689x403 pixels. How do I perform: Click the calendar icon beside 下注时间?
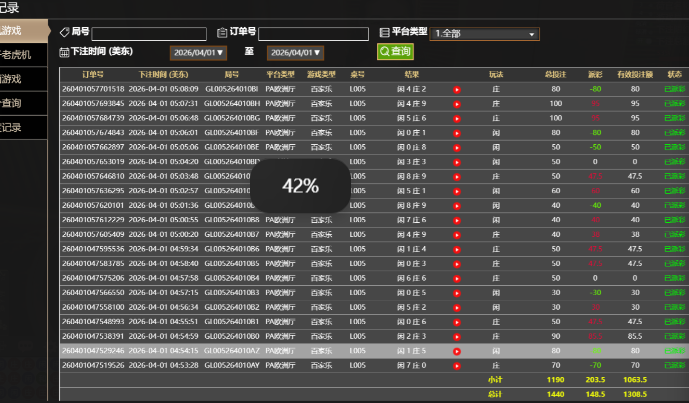coord(65,51)
